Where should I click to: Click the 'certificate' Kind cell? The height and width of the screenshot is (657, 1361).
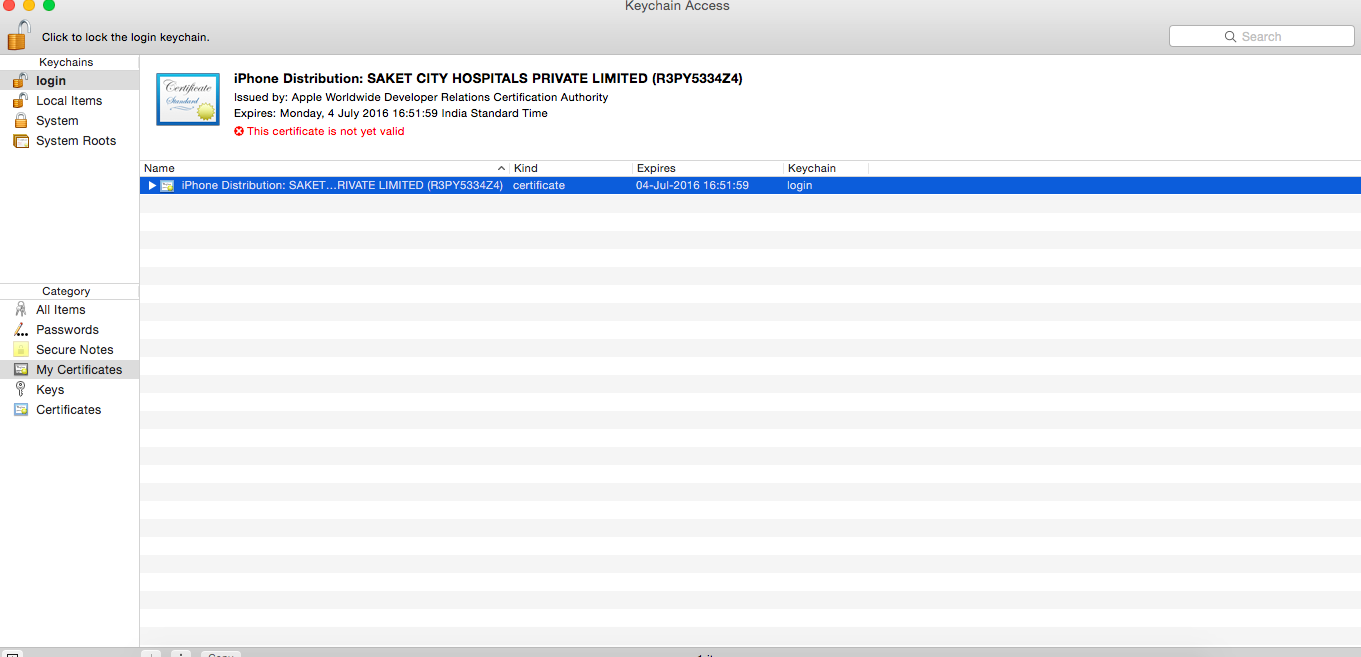(539, 185)
